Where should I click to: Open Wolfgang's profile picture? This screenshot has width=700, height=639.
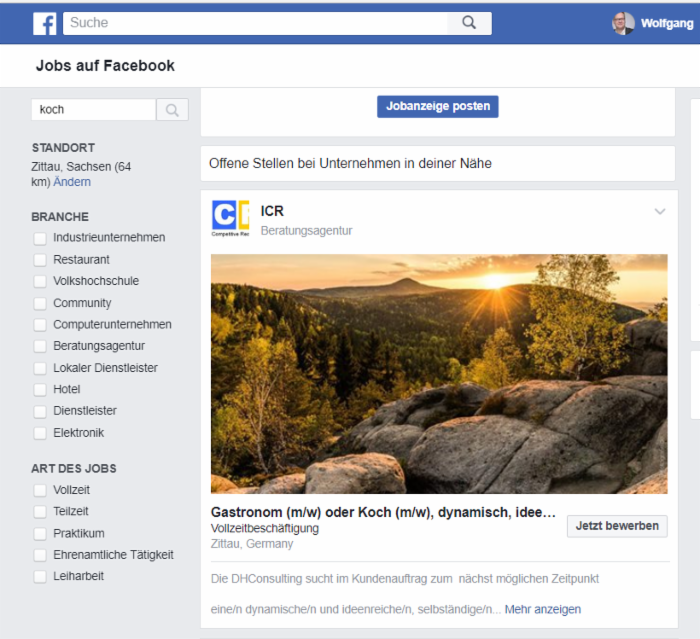coord(623,23)
